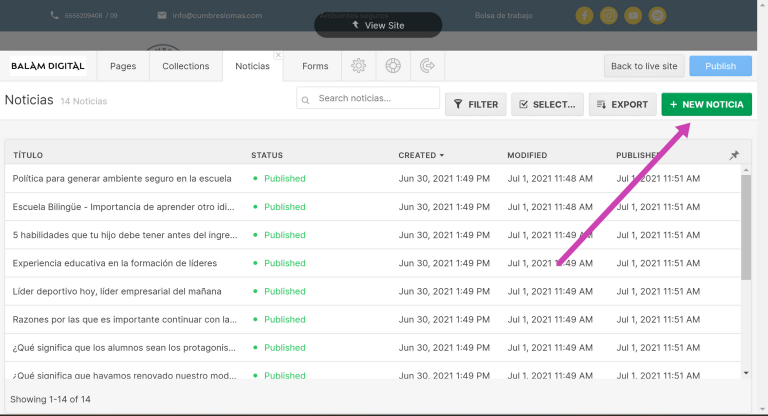The image size is (768, 416).
Task: Click the logout arrow icon tab
Action: [427, 66]
